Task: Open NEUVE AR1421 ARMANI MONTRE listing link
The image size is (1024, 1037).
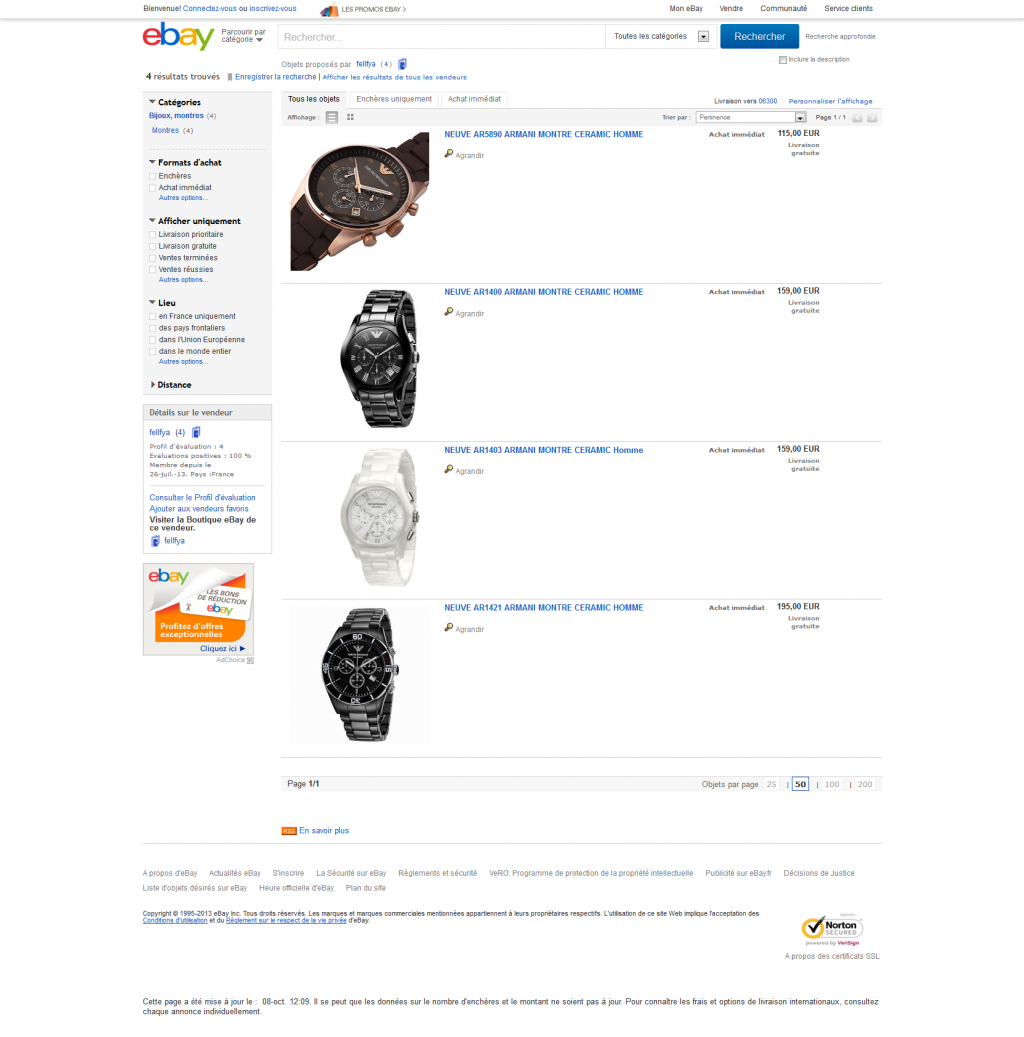Action: 543,608
